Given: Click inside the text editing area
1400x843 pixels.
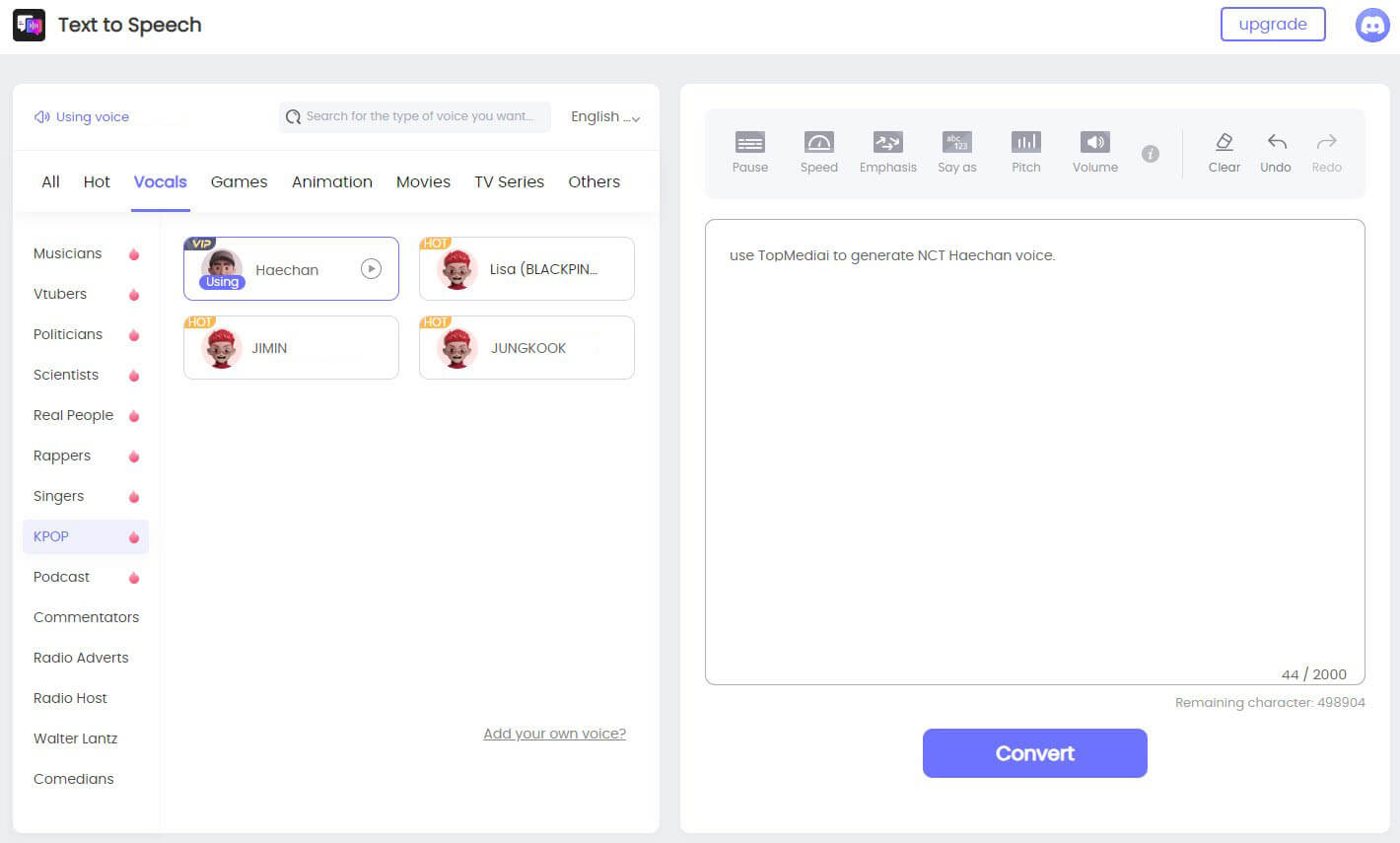Looking at the screenshot, I should tap(1035, 452).
